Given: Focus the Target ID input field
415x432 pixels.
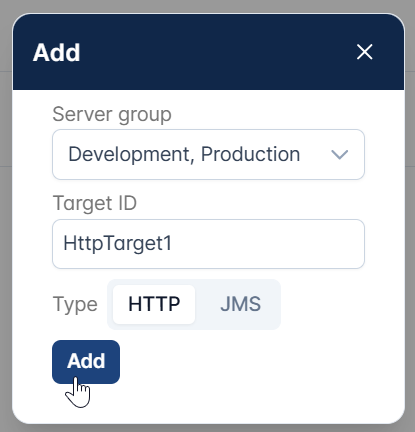Looking at the screenshot, I should point(208,244).
